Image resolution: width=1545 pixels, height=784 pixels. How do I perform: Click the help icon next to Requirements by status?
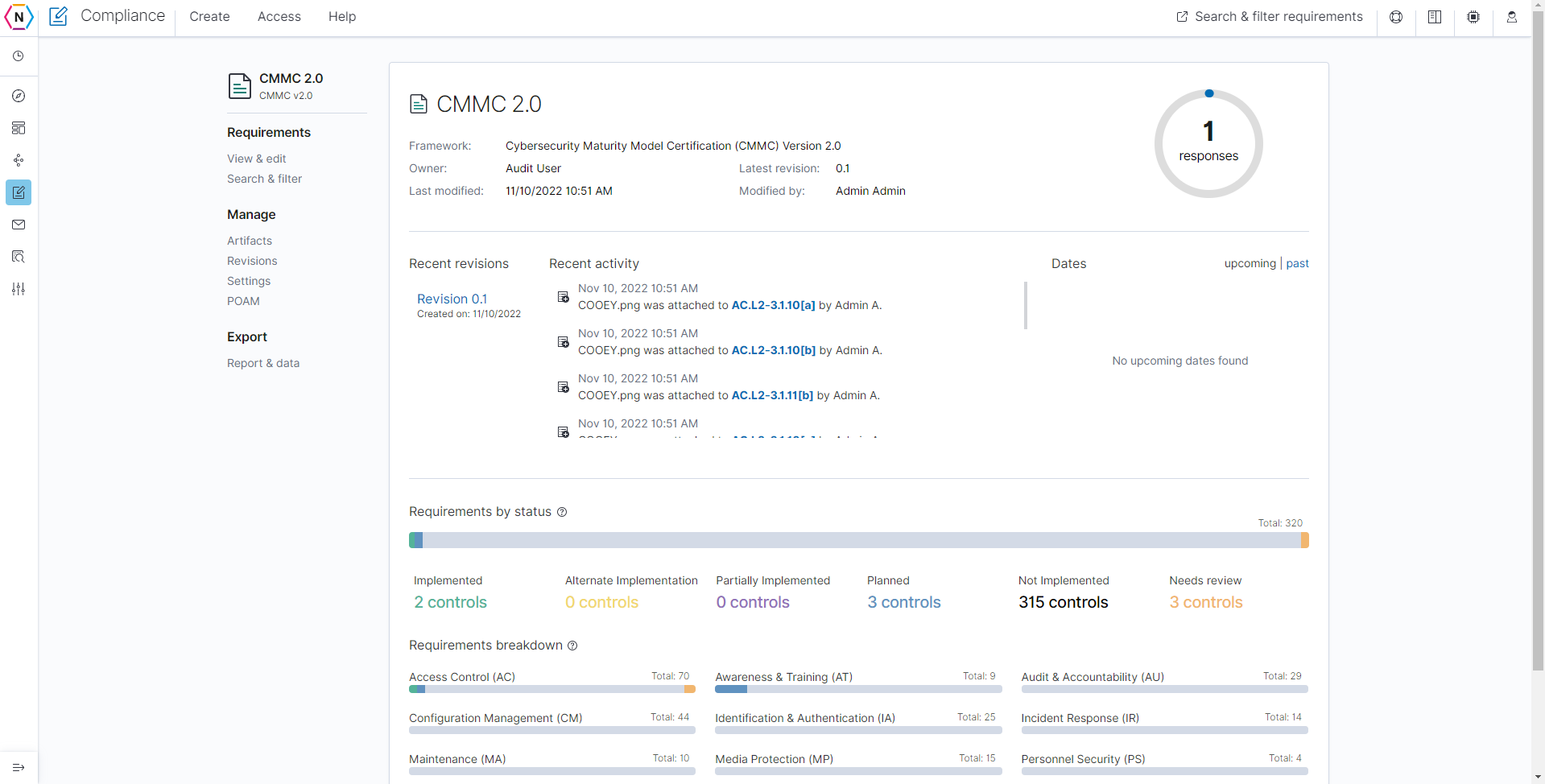click(x=562, y=512)
